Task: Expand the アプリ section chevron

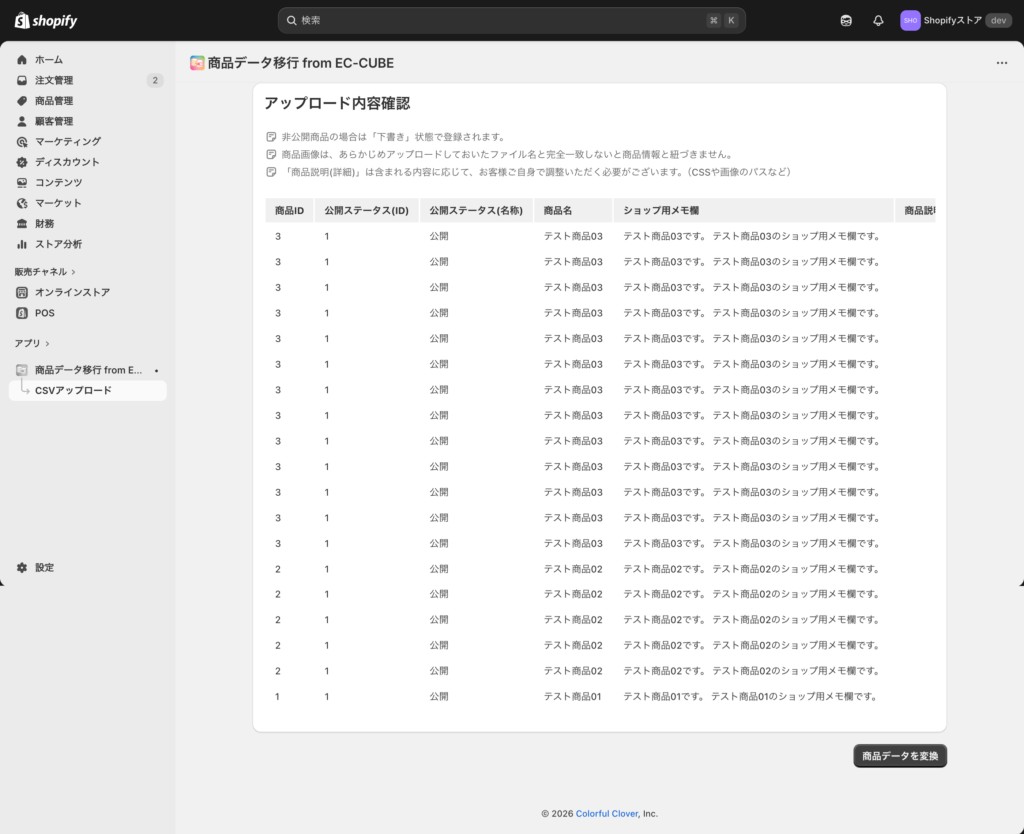Action: [x=47, y=344]
